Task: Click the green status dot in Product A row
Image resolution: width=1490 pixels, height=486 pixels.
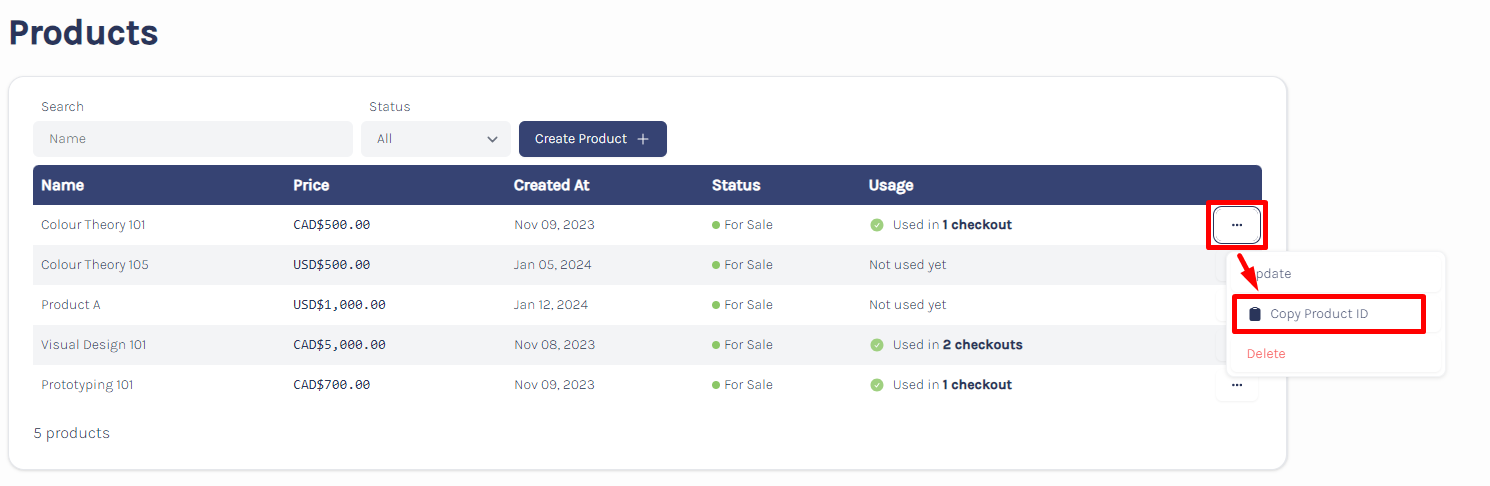Action: 716,305
